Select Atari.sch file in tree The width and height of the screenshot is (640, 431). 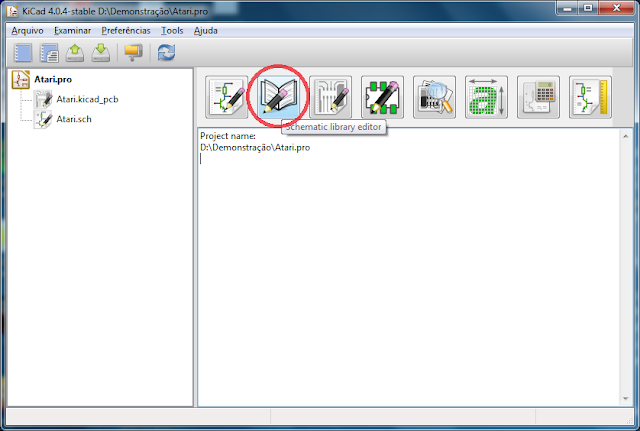tap(74, 119)
